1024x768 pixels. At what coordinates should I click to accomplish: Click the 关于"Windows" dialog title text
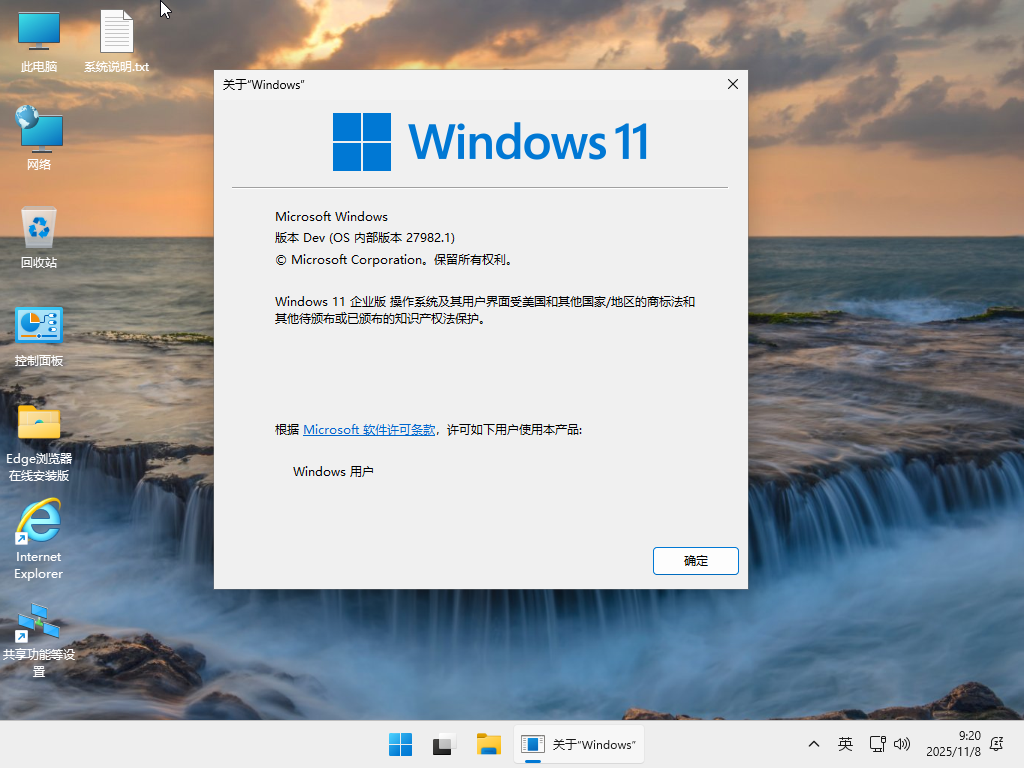coord(263,85)
